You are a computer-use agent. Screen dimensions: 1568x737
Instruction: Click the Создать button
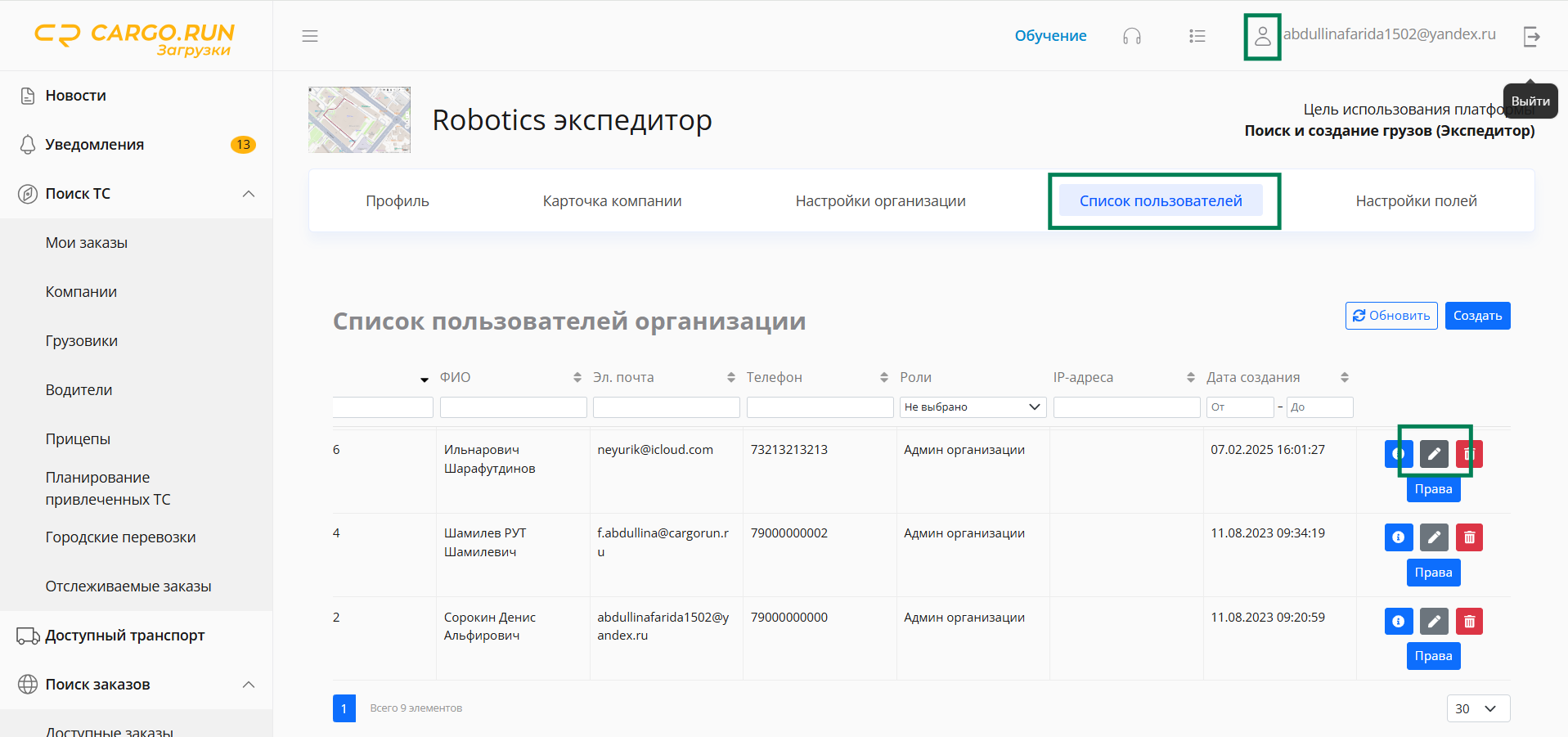pos(1477,316)
